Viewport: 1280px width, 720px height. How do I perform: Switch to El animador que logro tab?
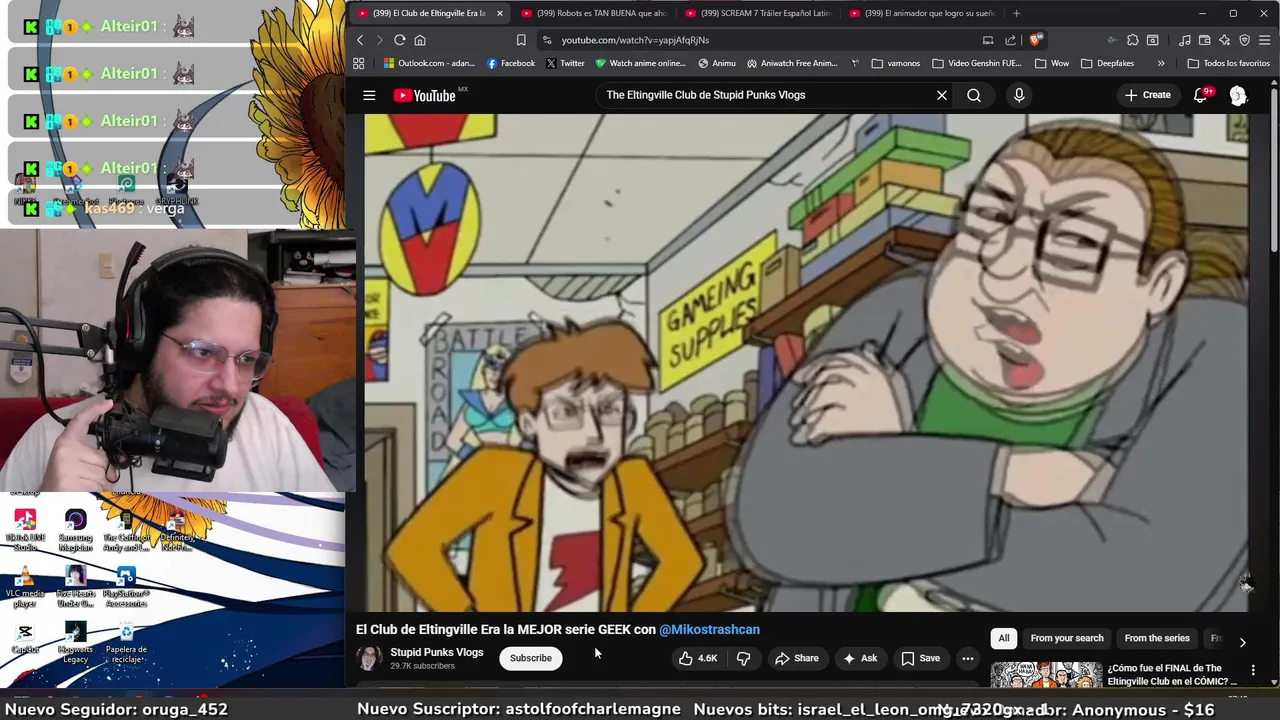pyautogui.click(x=922, y=13)
